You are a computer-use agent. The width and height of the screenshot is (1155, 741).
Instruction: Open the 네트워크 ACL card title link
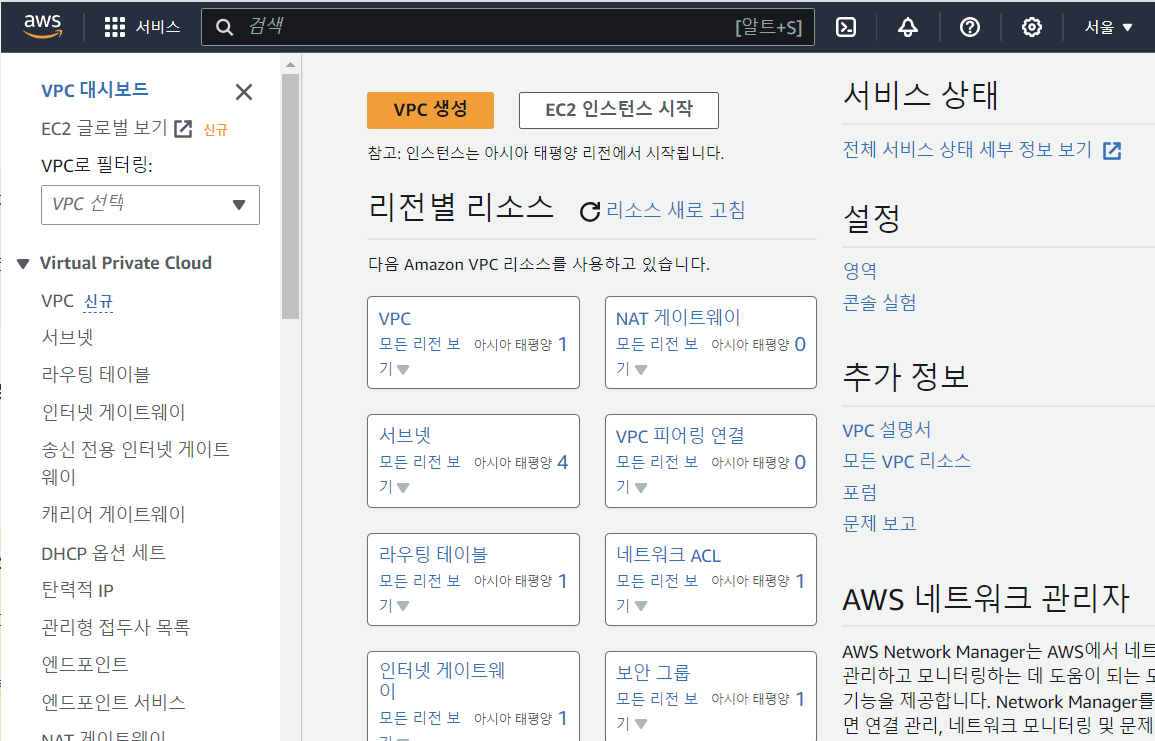coord(668,555)
